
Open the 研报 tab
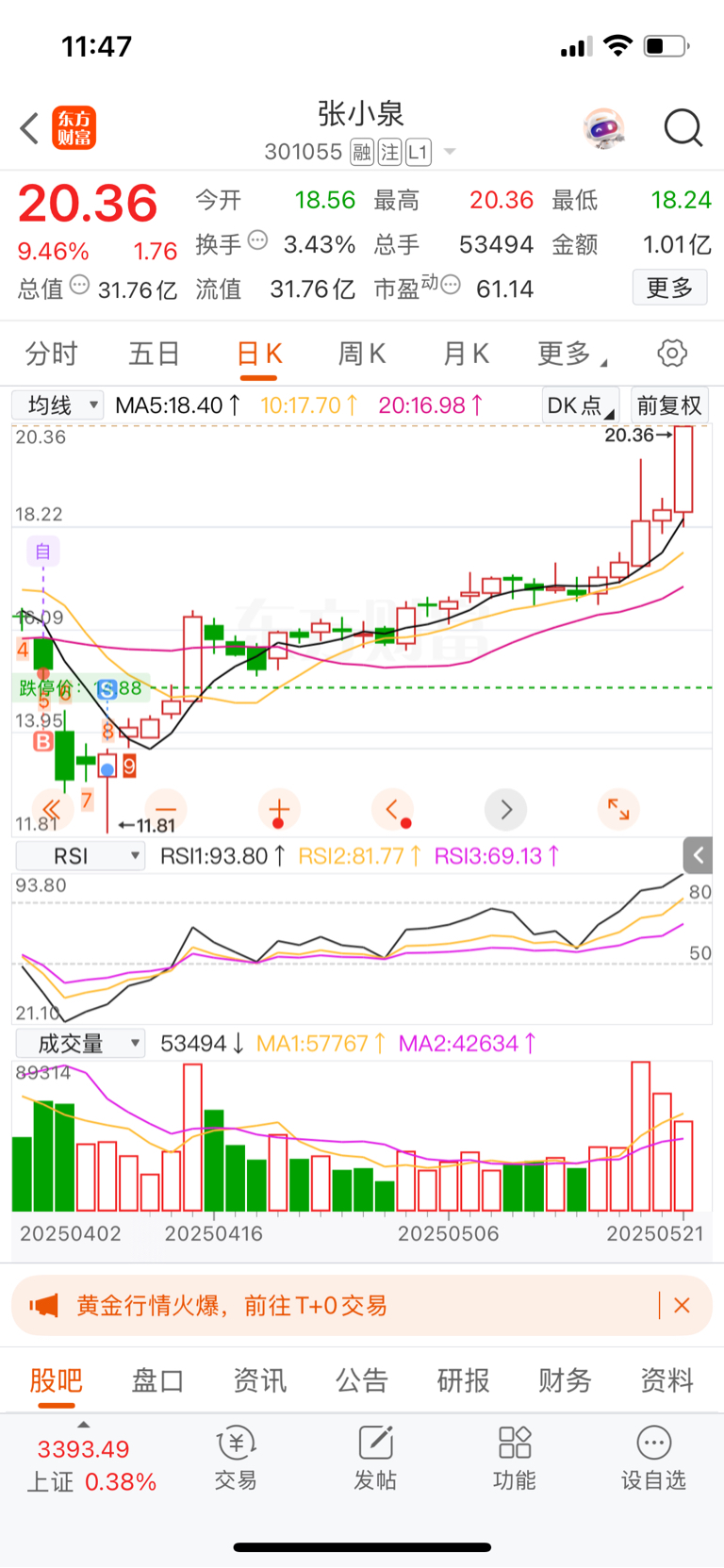(x=464, y=1380)
